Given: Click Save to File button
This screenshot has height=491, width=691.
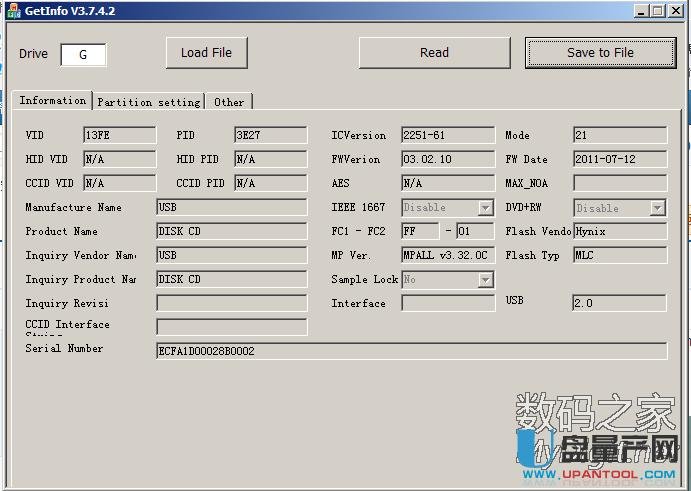Looking at the screenshot, I should 600,53.
